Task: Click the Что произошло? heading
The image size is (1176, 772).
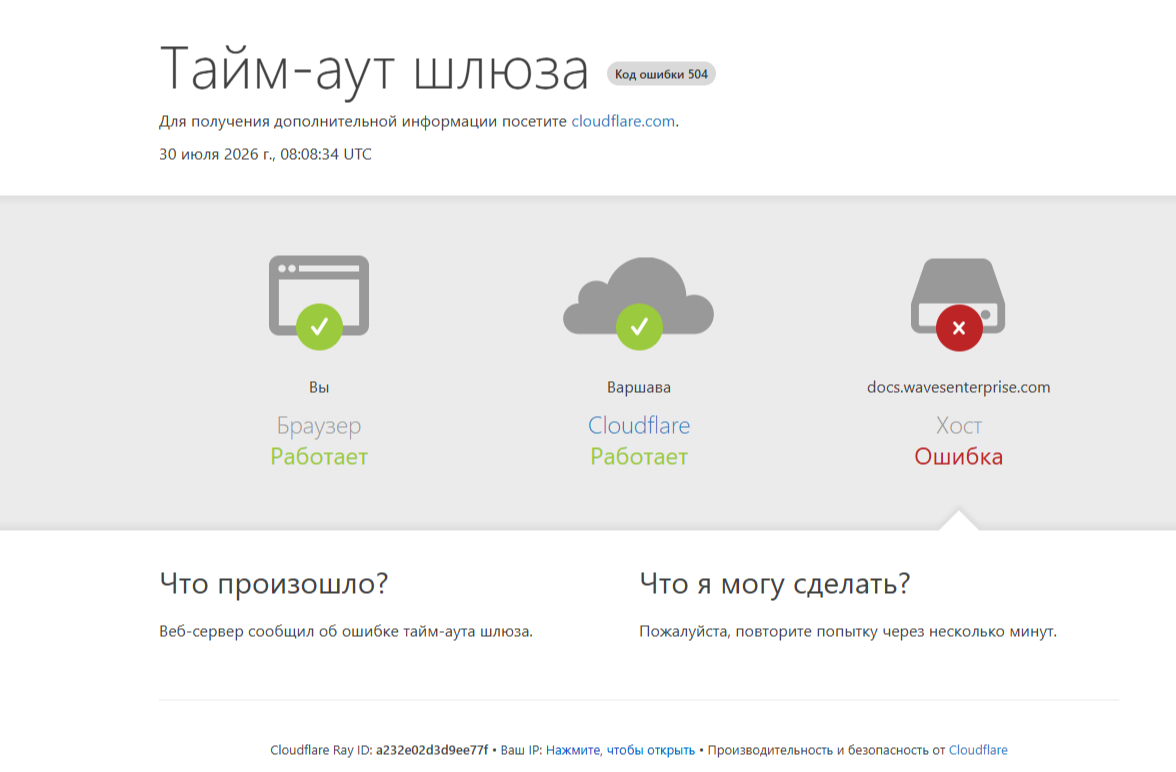Action: coord(274,583)
